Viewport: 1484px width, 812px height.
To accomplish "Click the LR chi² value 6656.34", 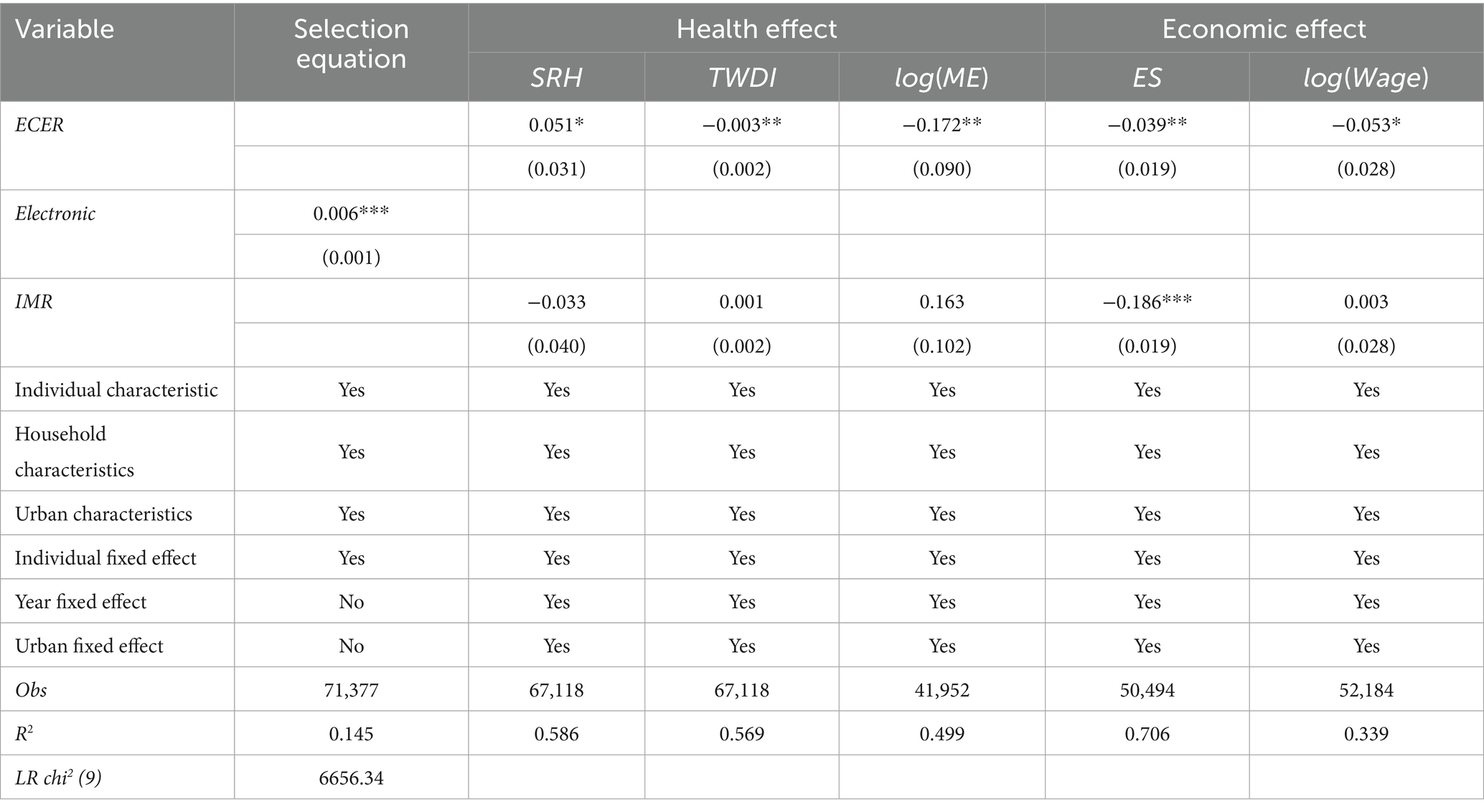I will 351,778.
